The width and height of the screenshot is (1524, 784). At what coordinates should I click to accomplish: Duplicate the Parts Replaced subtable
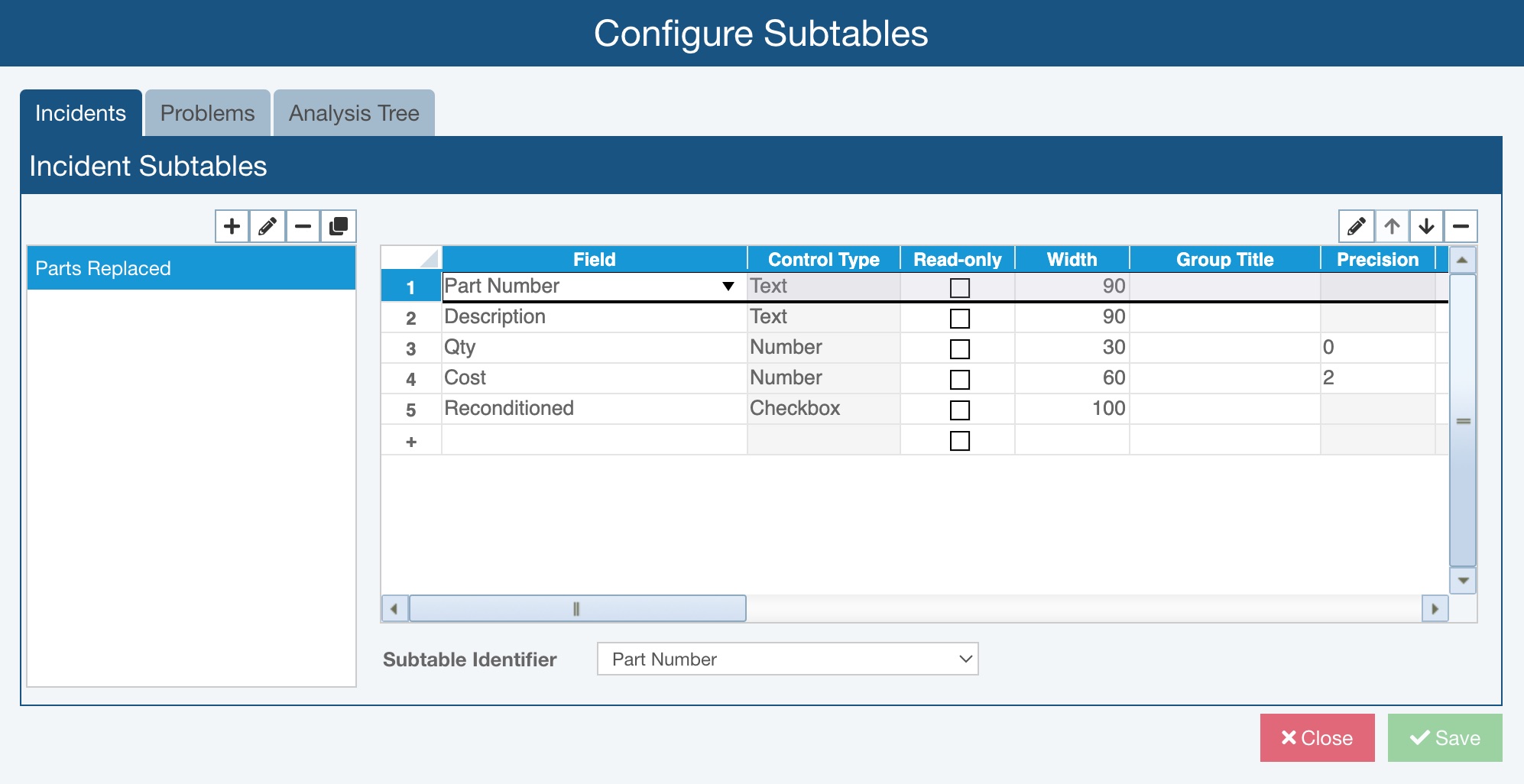click(338, 226)
